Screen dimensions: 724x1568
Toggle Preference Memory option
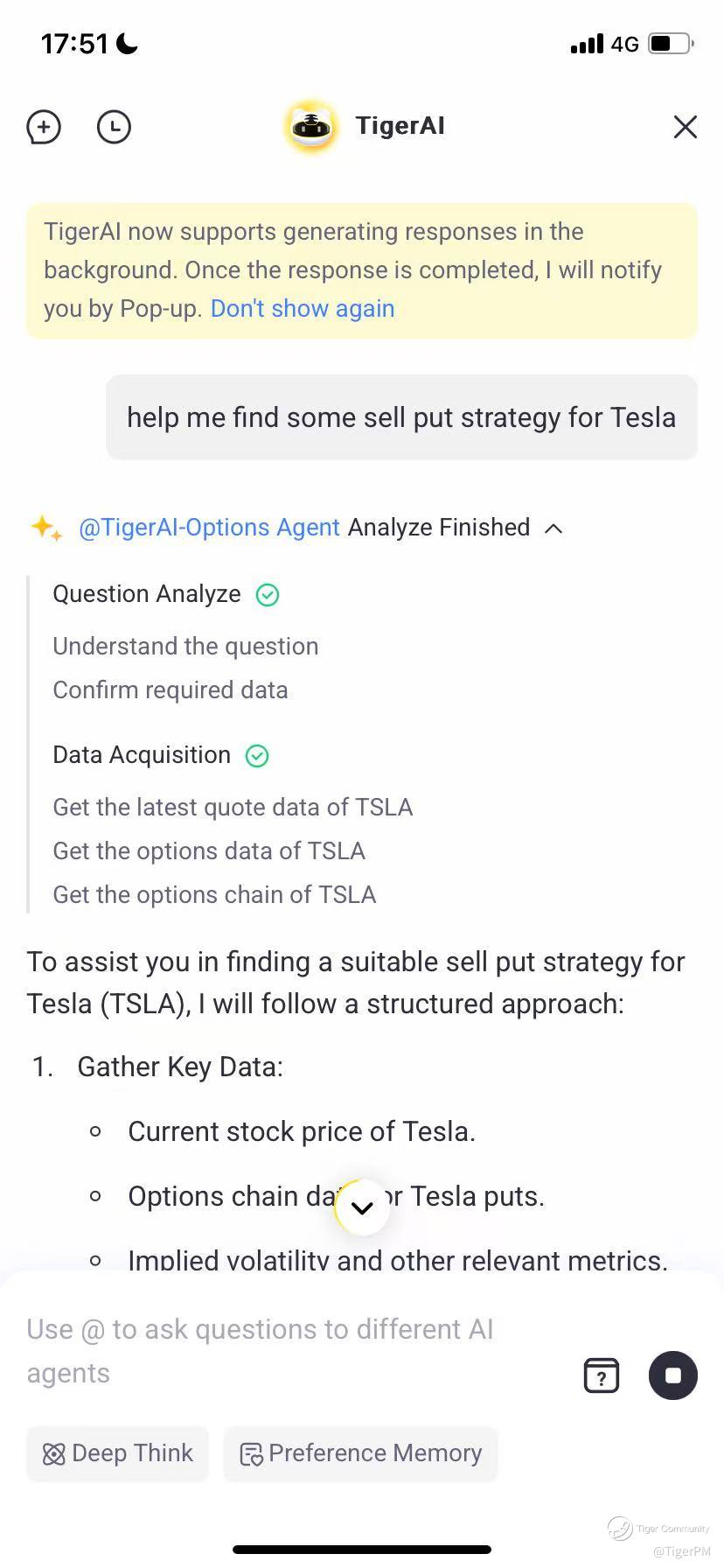pyautogui.click(x=360, y=1453)
